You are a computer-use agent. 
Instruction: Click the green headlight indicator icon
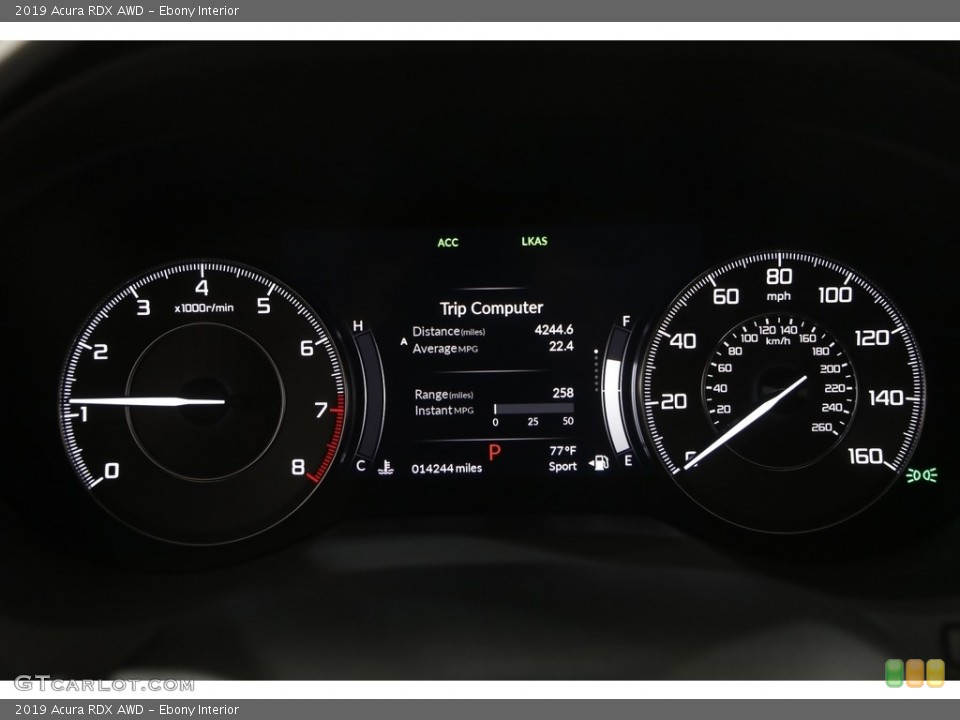coord(921,474)
